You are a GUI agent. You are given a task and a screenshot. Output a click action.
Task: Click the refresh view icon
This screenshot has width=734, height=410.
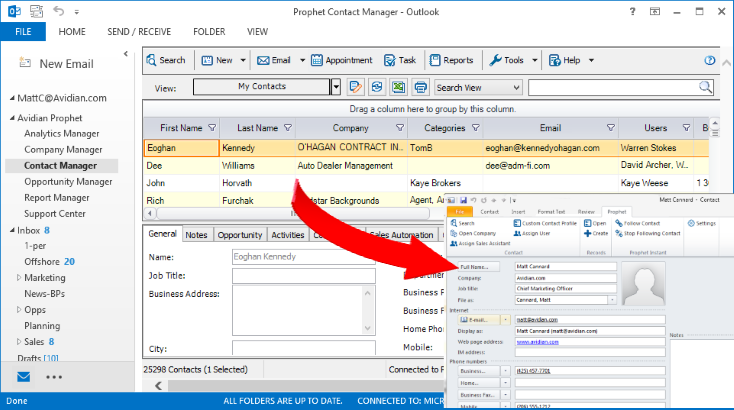pyautogui.click(x=377, y=87)
